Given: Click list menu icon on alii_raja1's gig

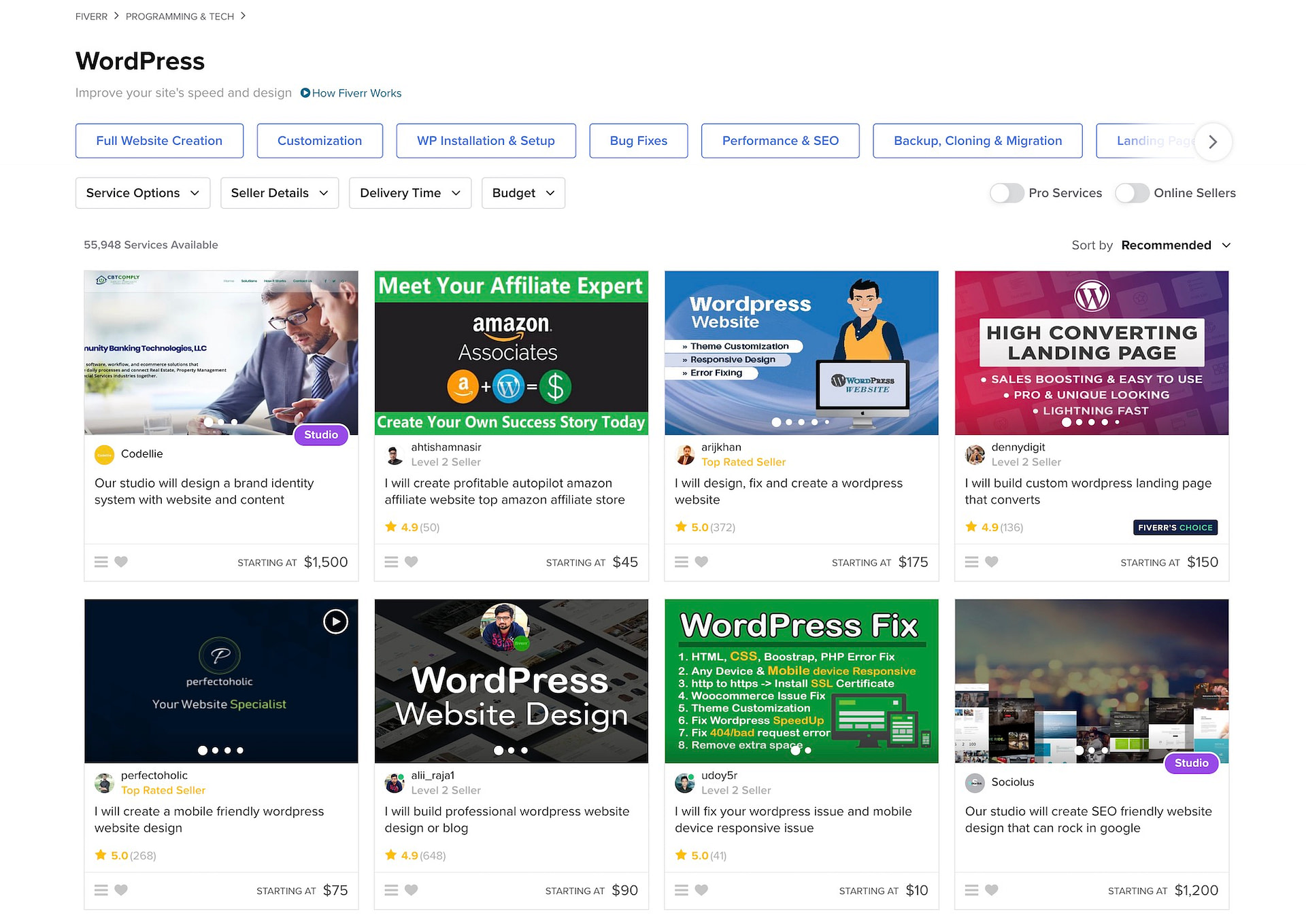Looking at the screenshot, I should (x=391, y=890).
